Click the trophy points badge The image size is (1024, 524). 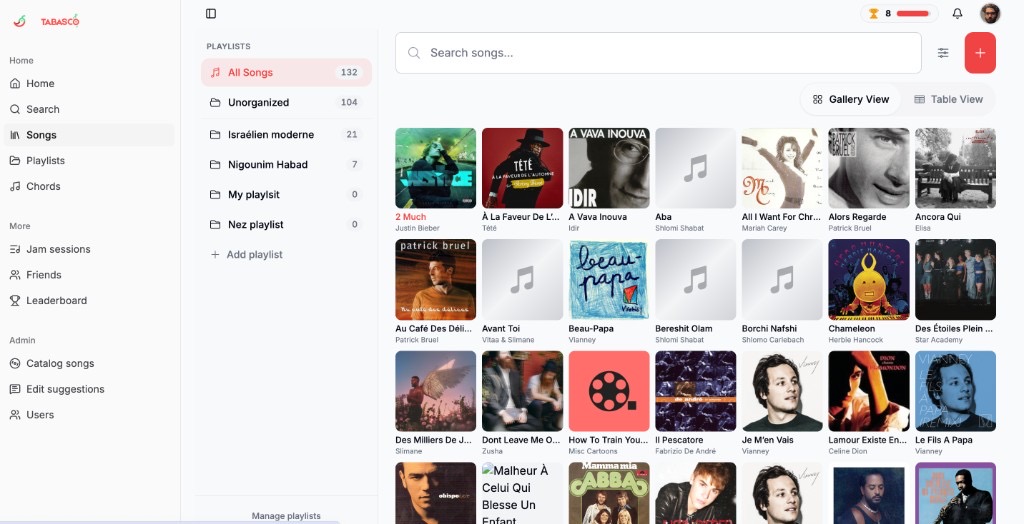899,14
